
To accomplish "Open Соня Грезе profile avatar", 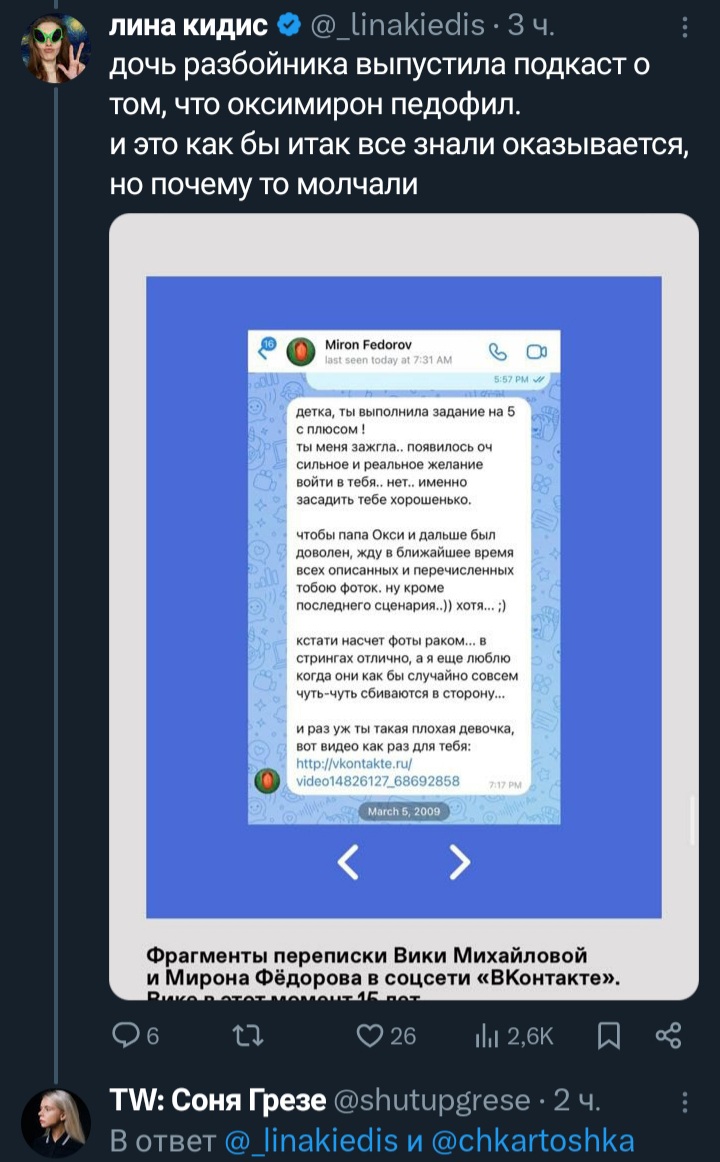I will pos(56,1122).
